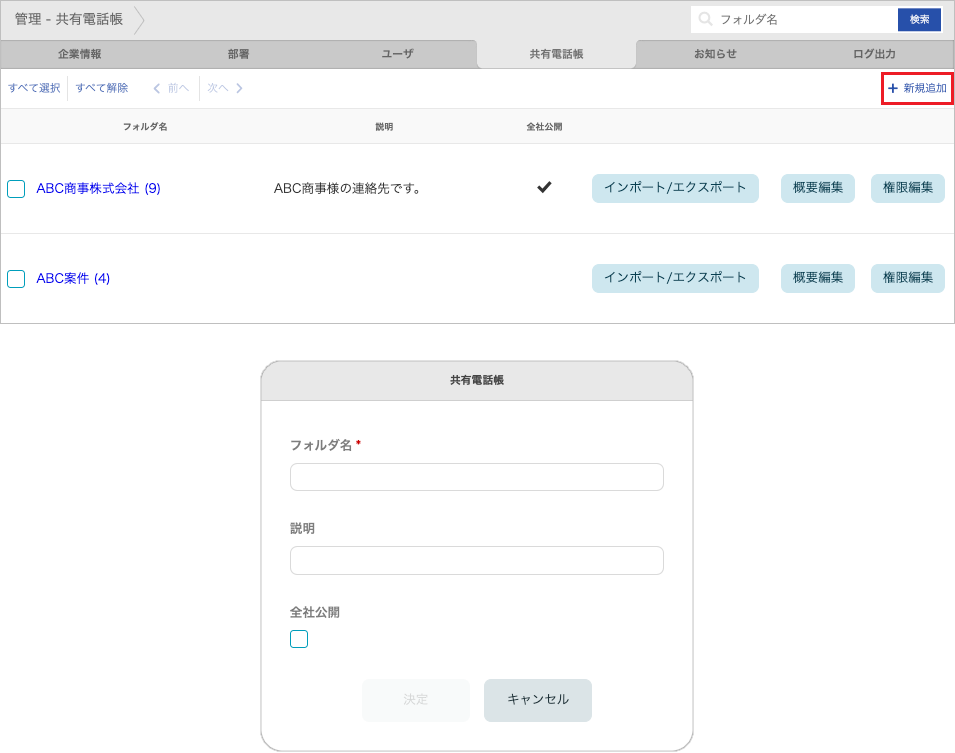Click すべて選択 to select all folders
The image size is (955, 753).
click(34, 88)
